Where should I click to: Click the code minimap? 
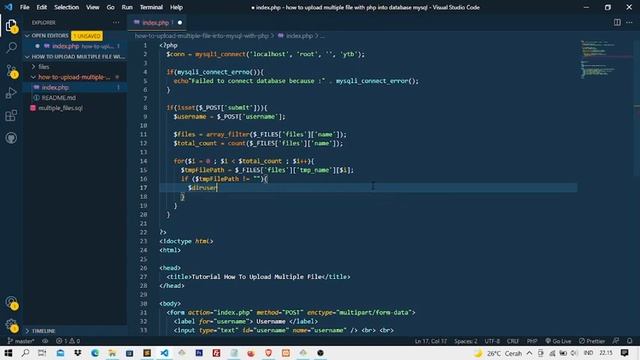606,59
